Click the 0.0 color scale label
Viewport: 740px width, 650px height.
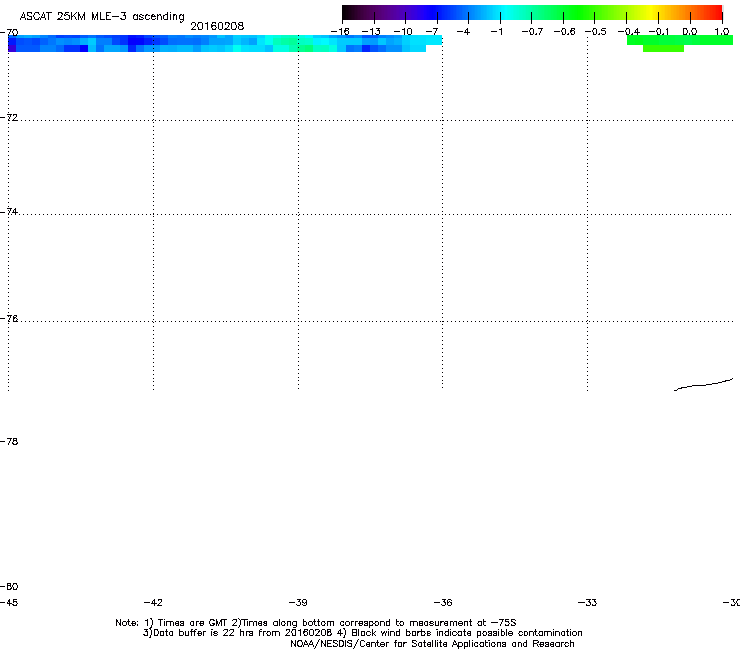click(690, 32)
